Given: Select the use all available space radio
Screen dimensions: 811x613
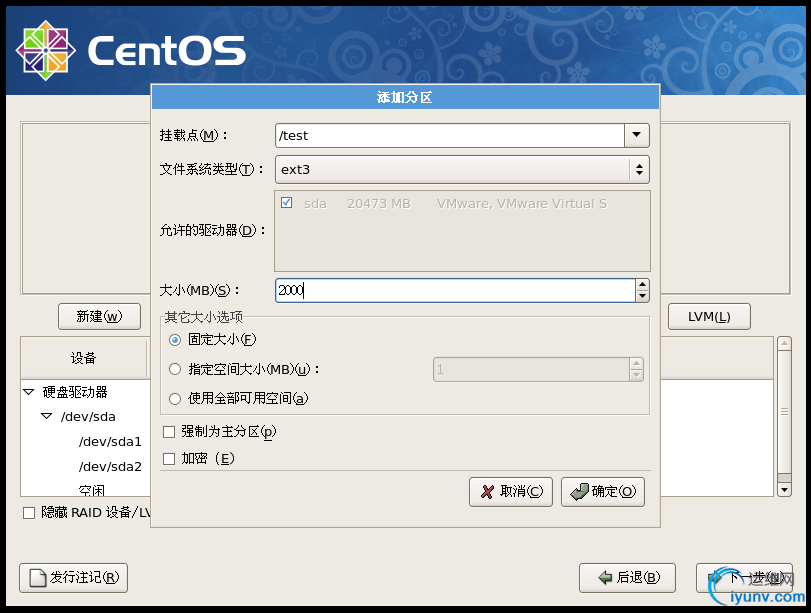Looking at the screenshot, I should [x=175, y=399].
